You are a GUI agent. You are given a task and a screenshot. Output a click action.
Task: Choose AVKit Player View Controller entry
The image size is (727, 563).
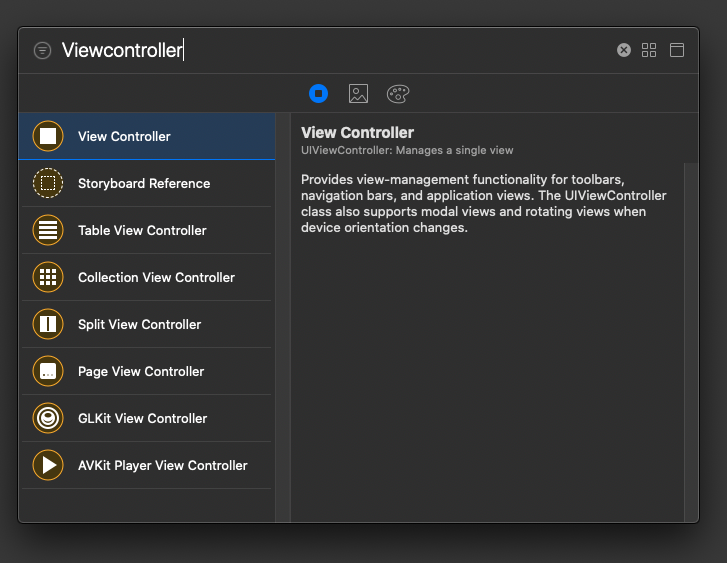point(162,465)
